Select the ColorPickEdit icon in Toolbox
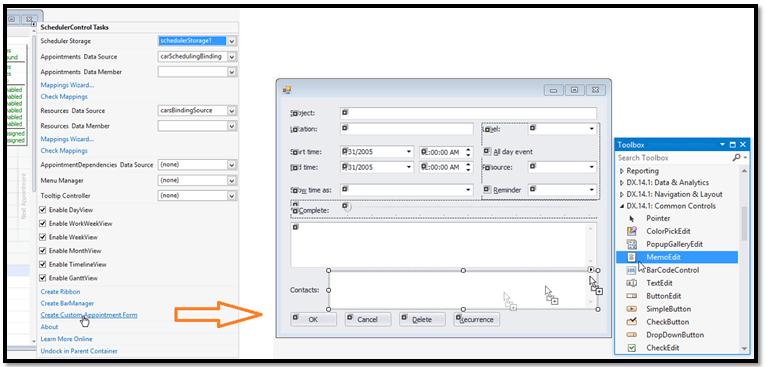This screenshot has width=765, height=367. [x=631, y=231]
